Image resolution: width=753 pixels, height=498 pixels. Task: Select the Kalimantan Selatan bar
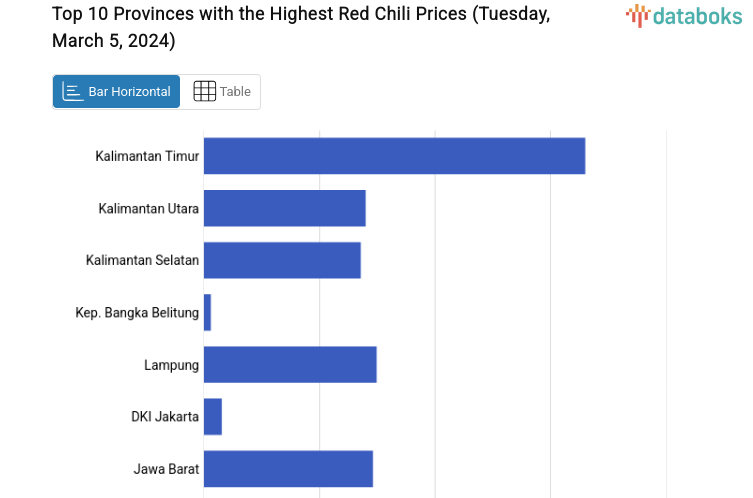[282, 260]
